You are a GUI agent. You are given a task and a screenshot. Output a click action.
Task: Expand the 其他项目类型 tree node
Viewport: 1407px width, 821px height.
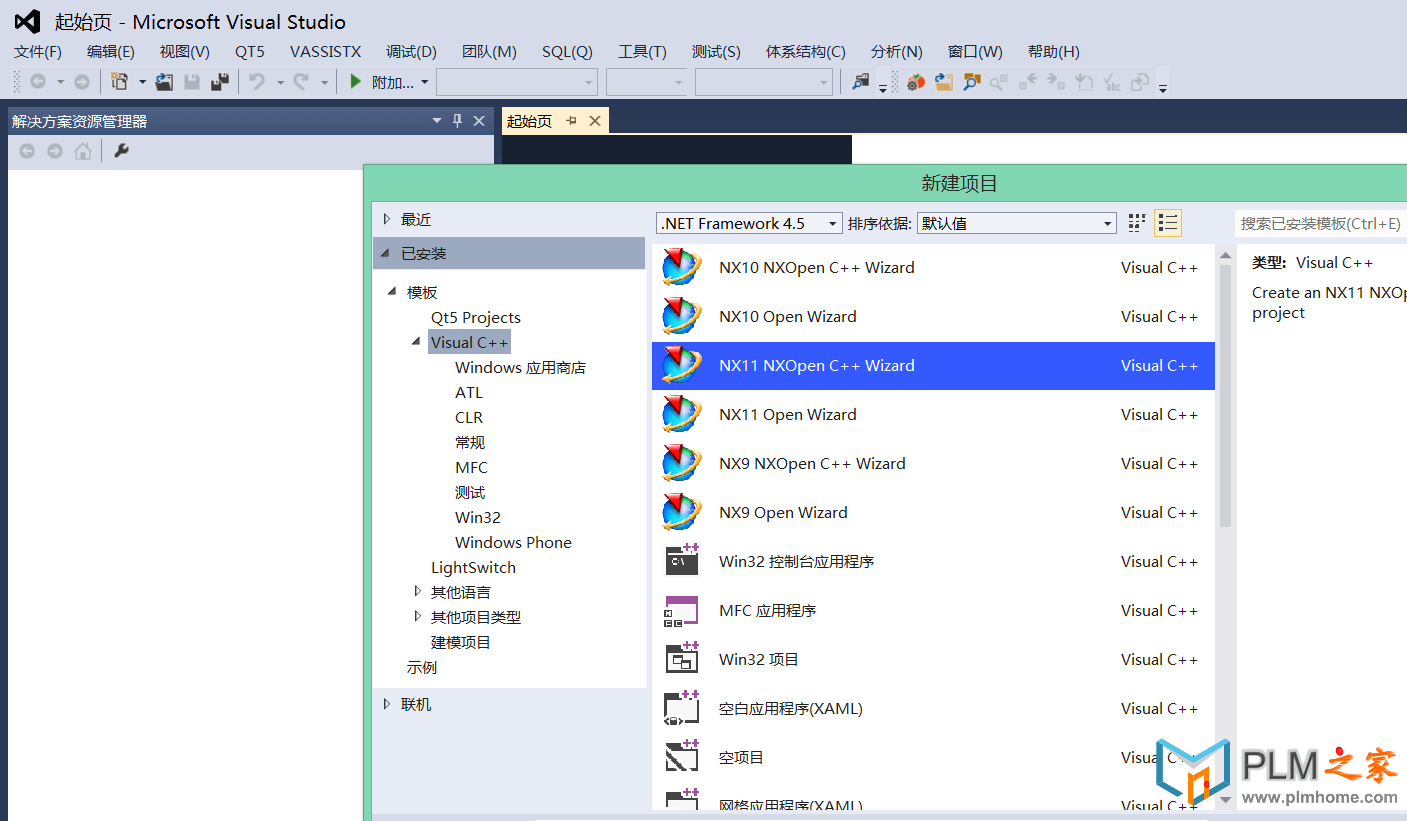417,617
